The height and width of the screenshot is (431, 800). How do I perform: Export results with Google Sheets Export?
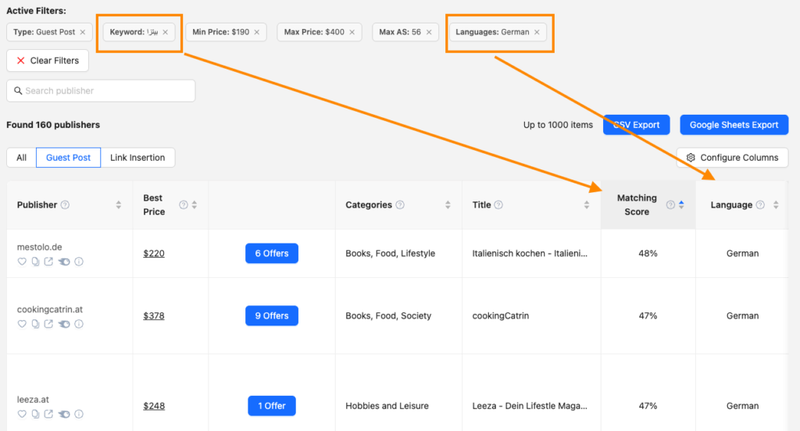point(733,125)
